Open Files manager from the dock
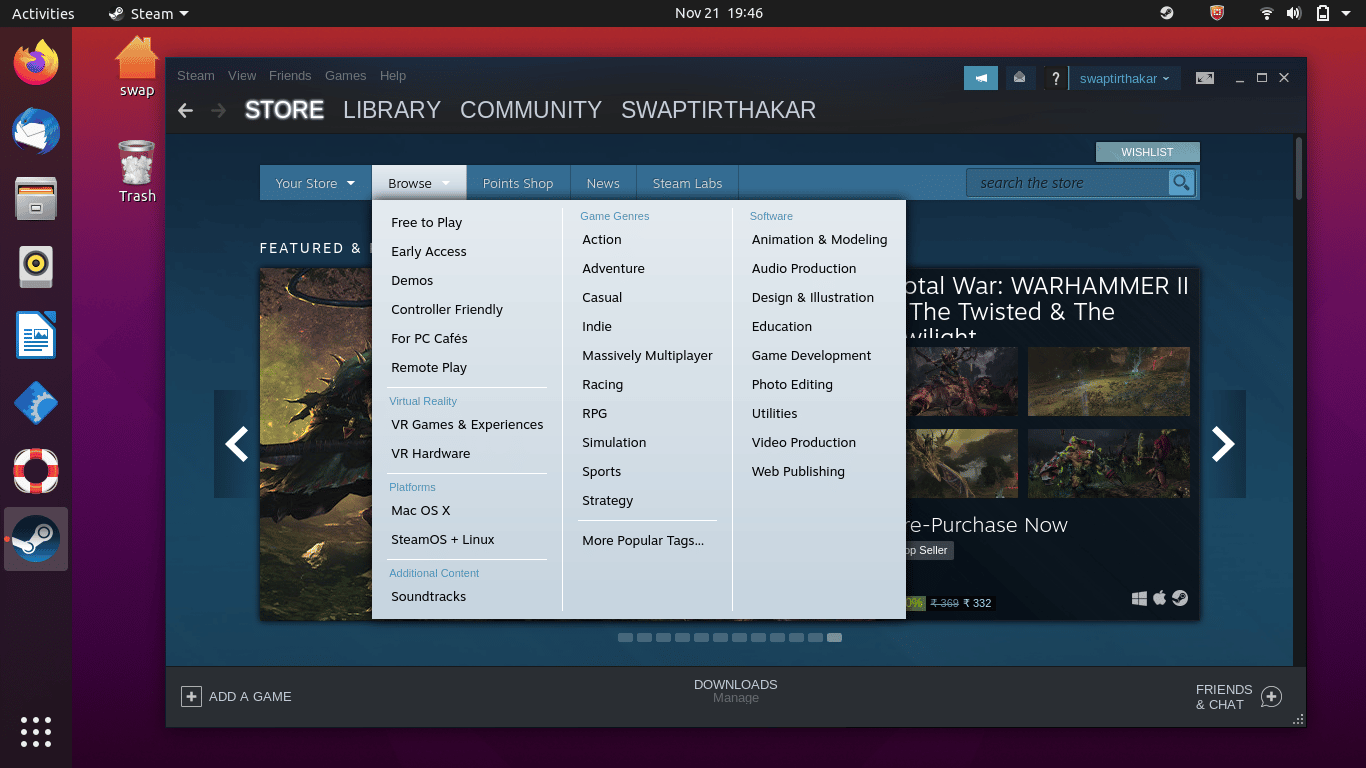The image size is (1366, 768). point(36,199)
